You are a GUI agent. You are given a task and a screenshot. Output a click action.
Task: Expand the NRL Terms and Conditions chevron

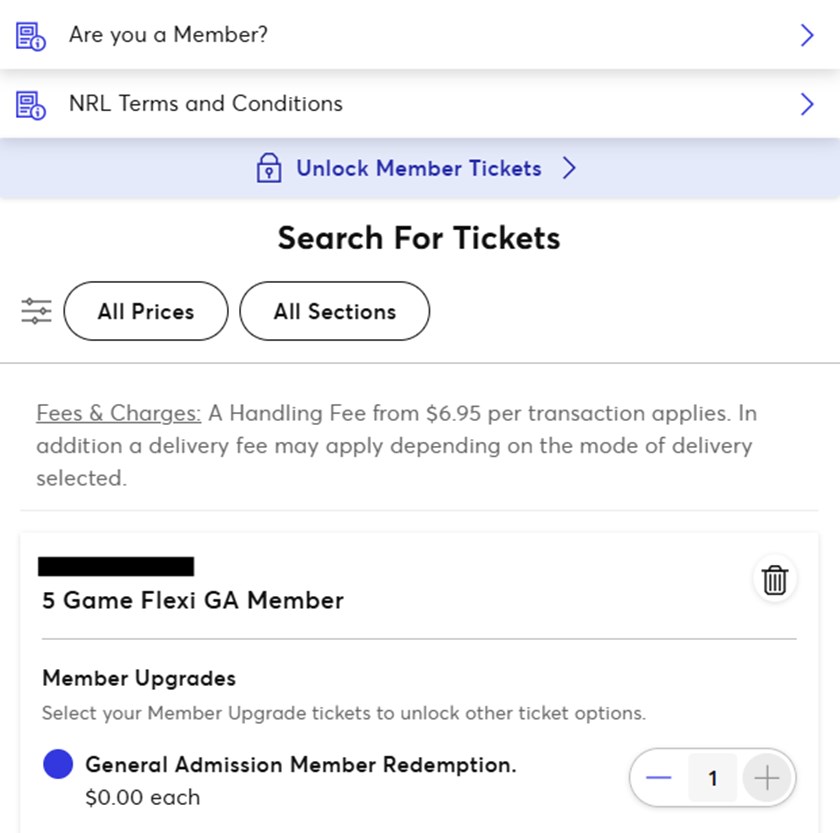[807, 104]
